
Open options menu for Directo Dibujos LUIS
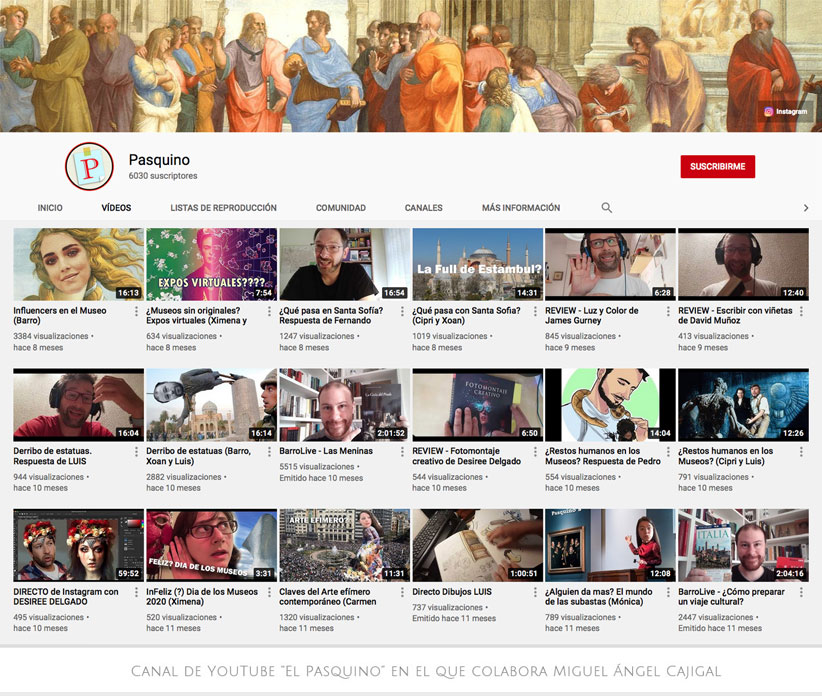tap(535, 592)
